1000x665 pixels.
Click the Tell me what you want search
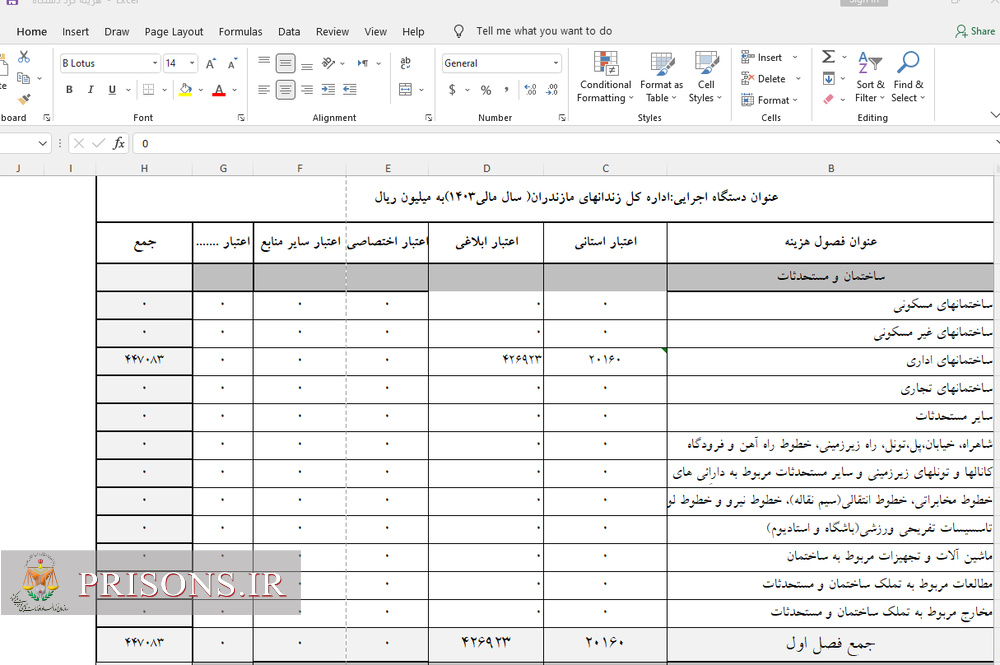point(543,31)
